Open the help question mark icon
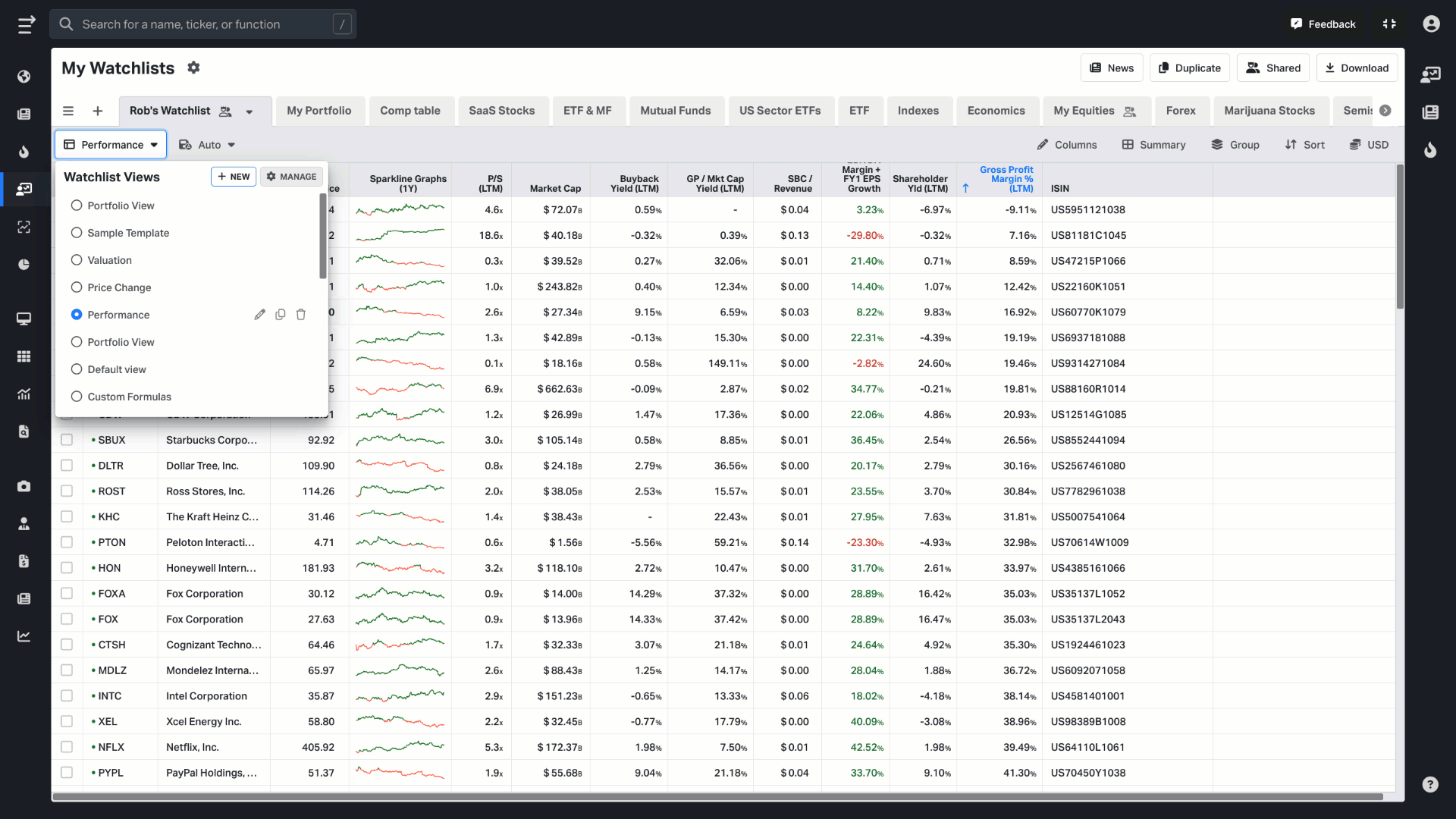 pos(1430,785)
